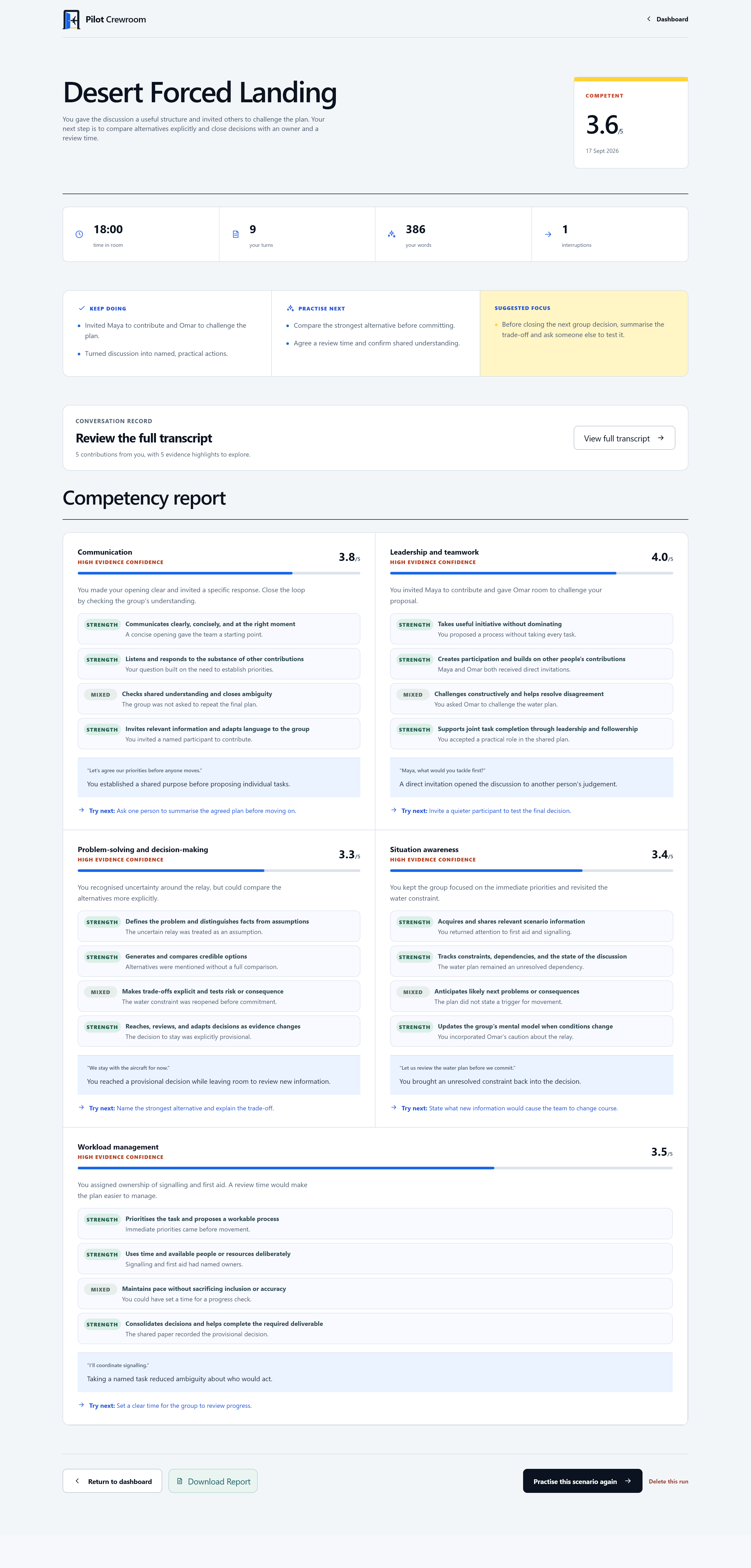Open the Competent 3.6 score card
The width and height of the screenshot is (751, 1568).
[x=631, y=122]
